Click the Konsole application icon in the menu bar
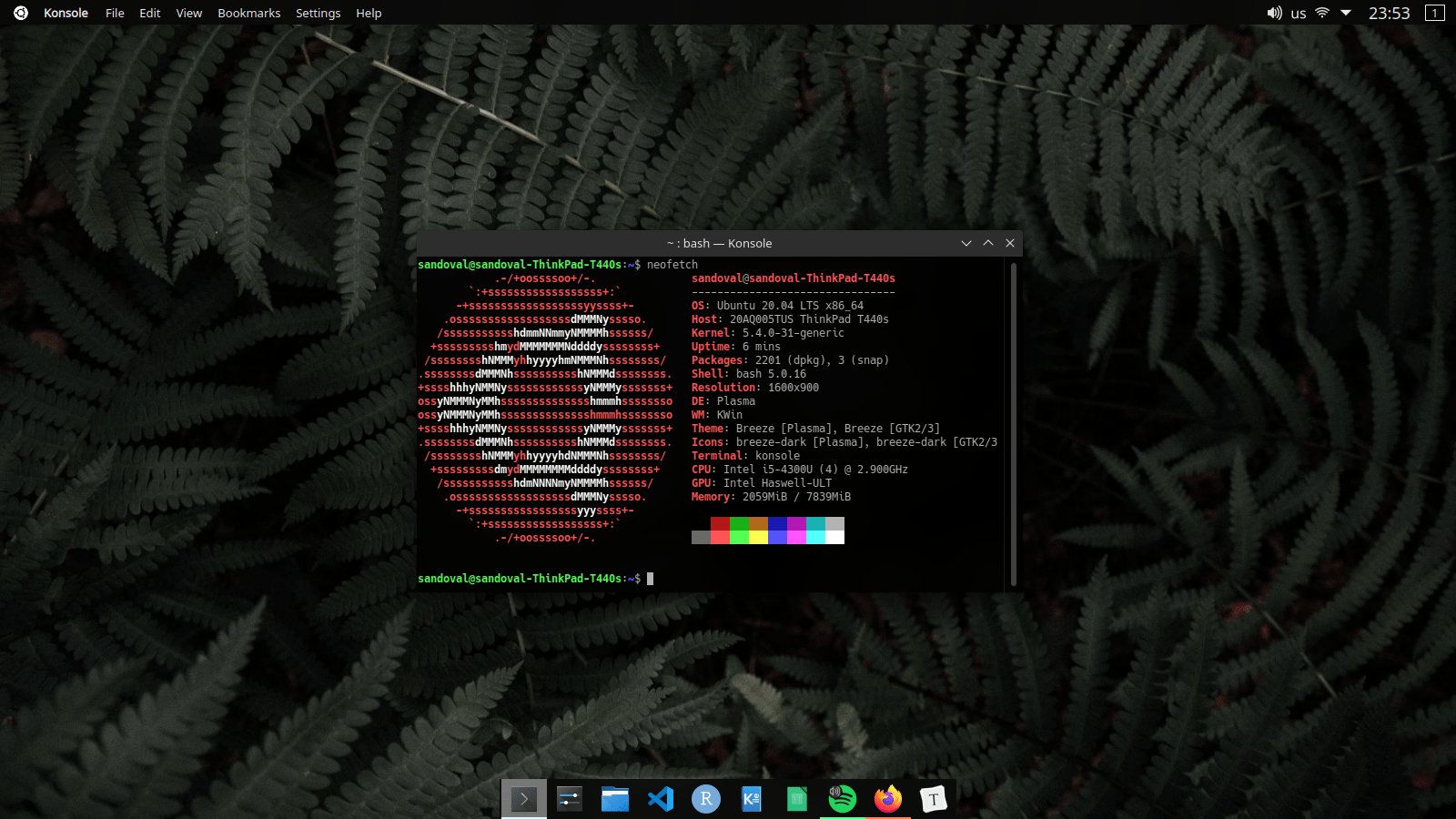Screen dimensions: 1456x819 (20, 13)
